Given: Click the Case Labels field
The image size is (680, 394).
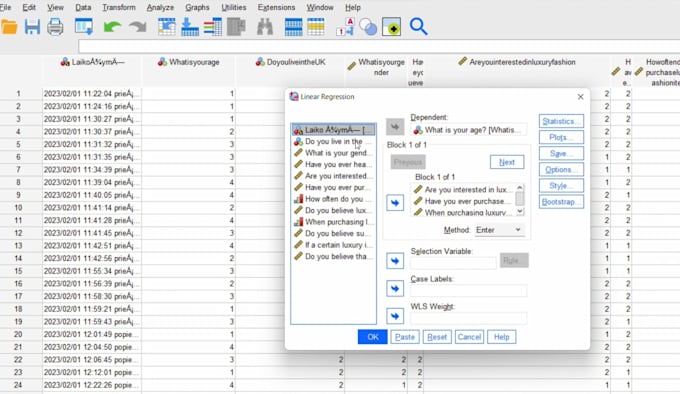Looking at the screenshot, I should tap(469, 290).
